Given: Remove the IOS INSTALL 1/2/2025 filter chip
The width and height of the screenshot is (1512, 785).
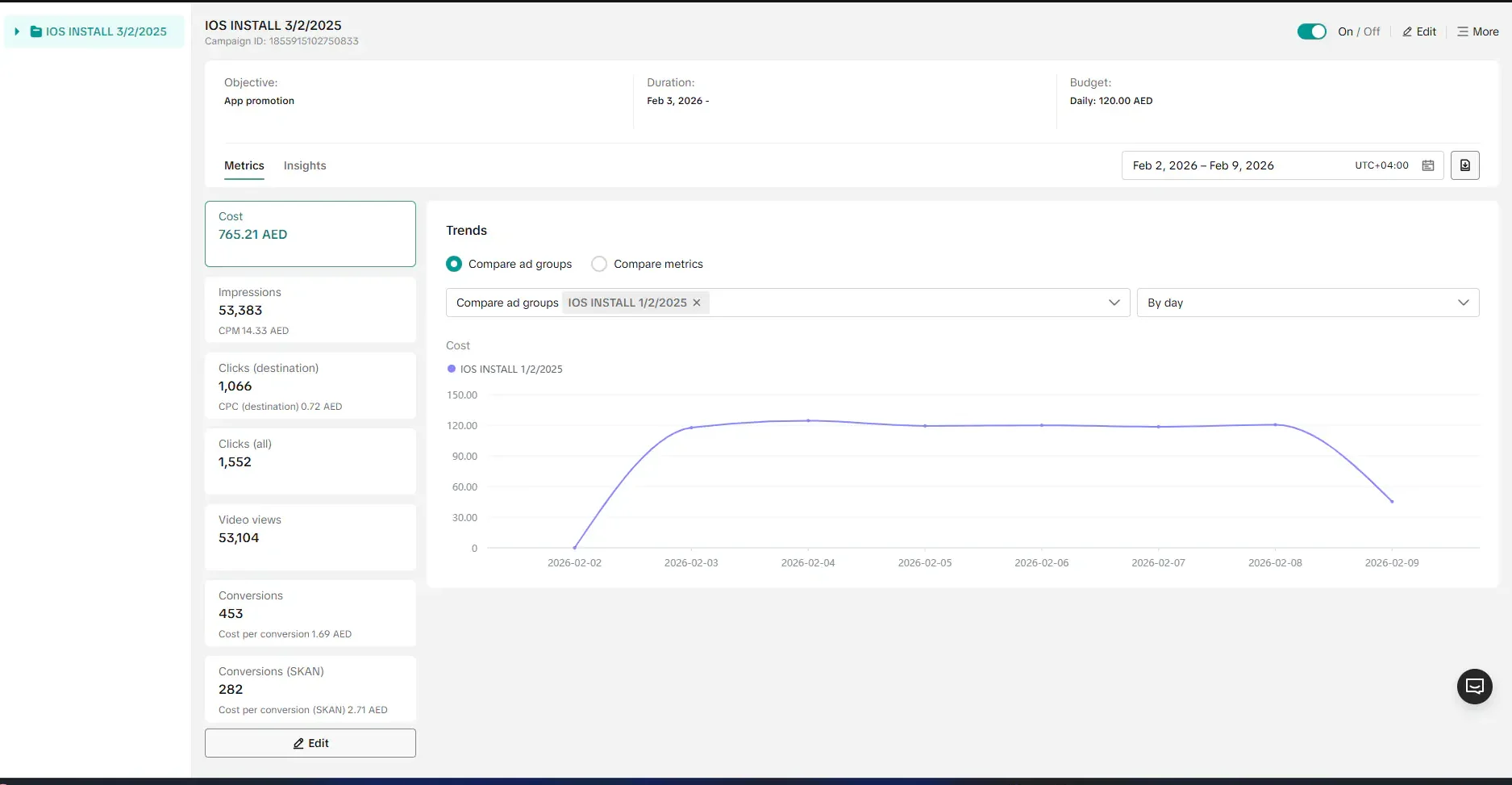Looking at the screenshot, I should (x=697, y=303).
